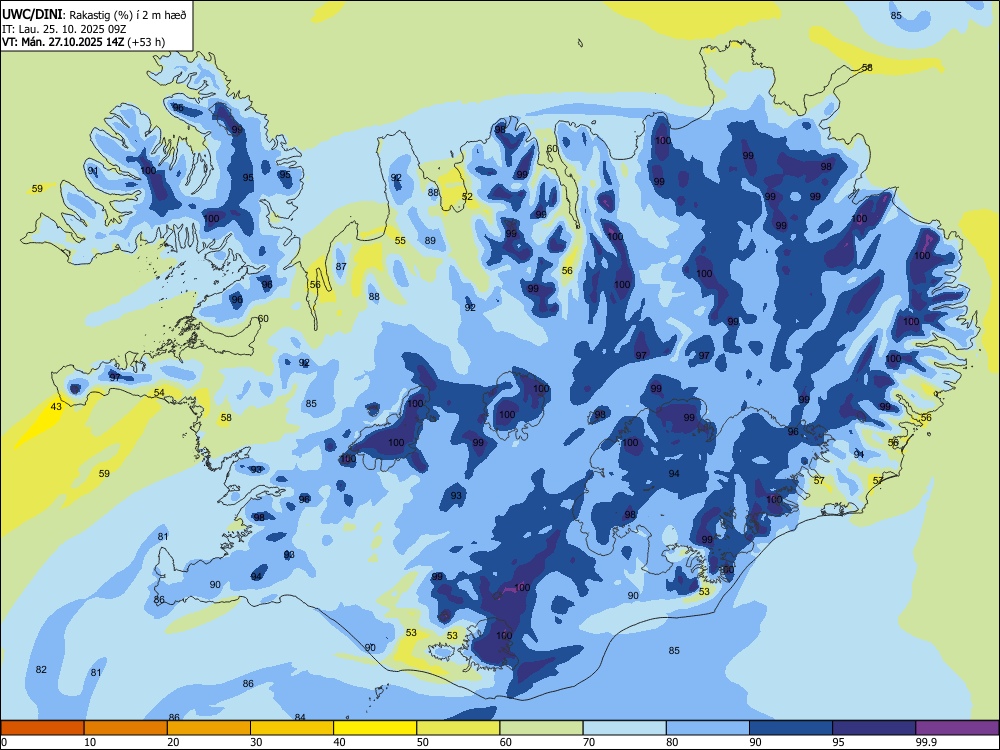
Task: Click the '91' humidity value in the Westfjords
Action: tap(93, 171)
